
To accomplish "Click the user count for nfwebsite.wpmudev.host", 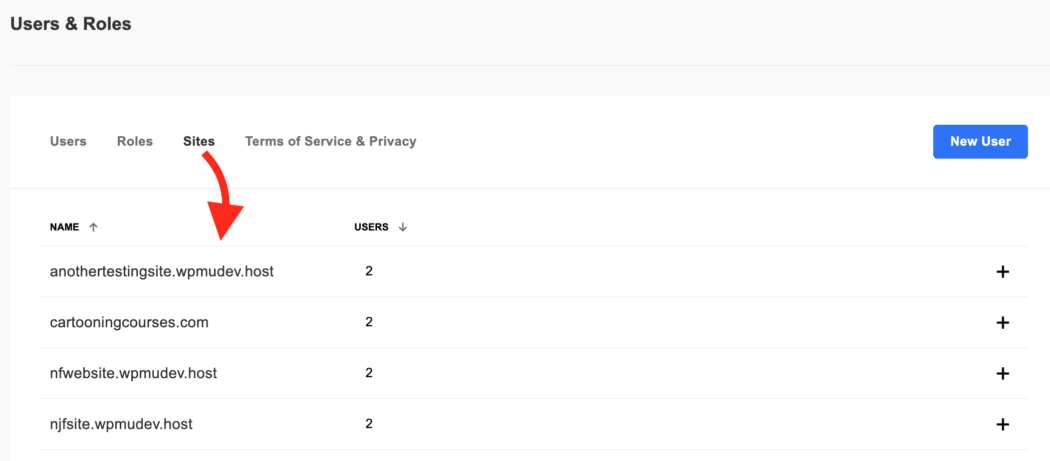I will pyautogui.click(x=369, y=373).
